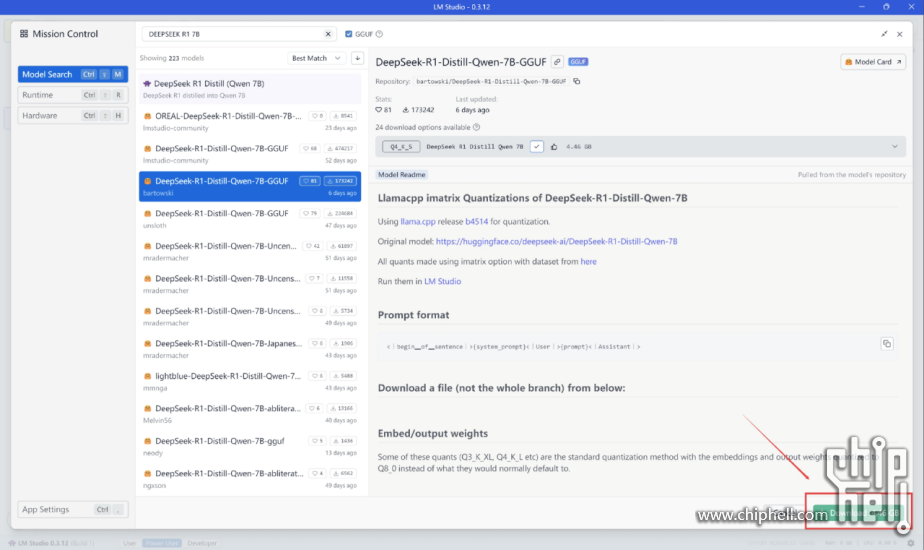Switch to Developer mode in status bar
This screenshot has width=924, height=550.
pos(202,543)
